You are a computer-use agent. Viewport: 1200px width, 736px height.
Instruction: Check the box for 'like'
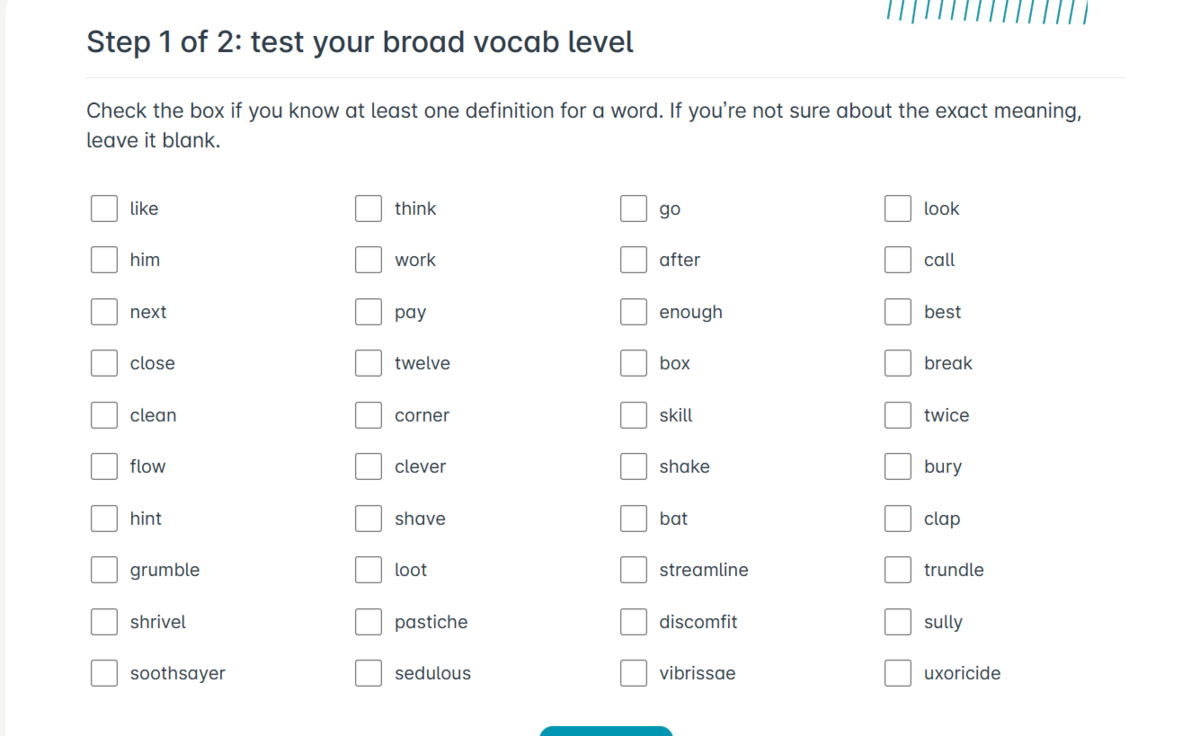click(x=104, y=208)
